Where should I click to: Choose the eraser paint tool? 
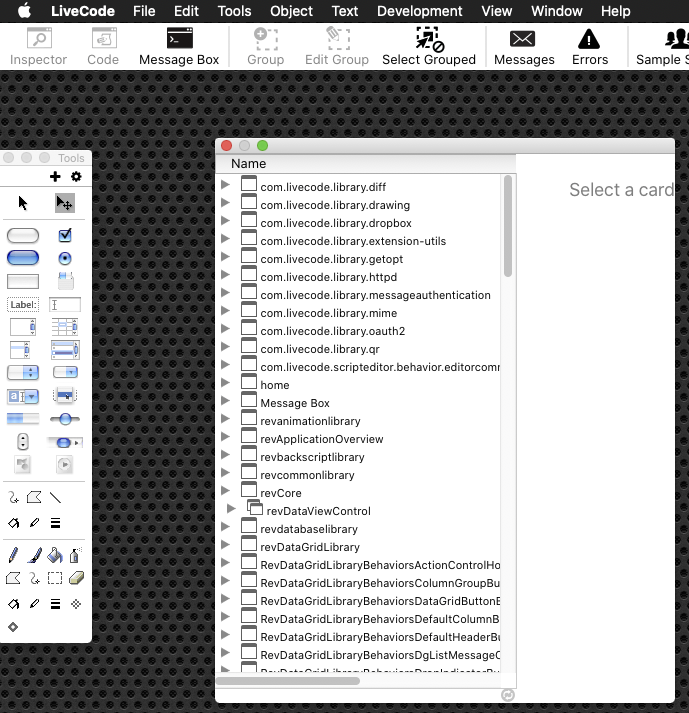click(x=76, y=578)
